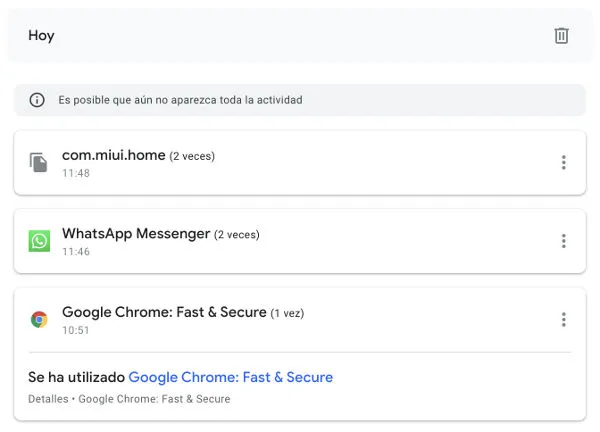Viewport: 600px width, 432px height.
Task: Click the (2 veces) count beside com.miui.home
Action: point(192,156)
